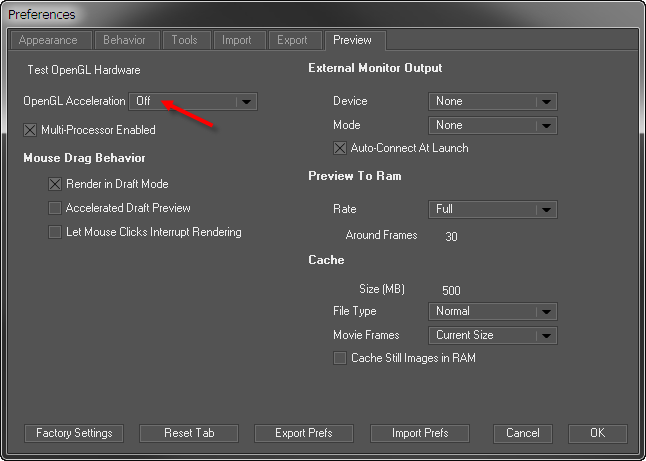Open the external monitor Device dropdown
Viewport: 646px width, 461px height.
click(492, 101)
